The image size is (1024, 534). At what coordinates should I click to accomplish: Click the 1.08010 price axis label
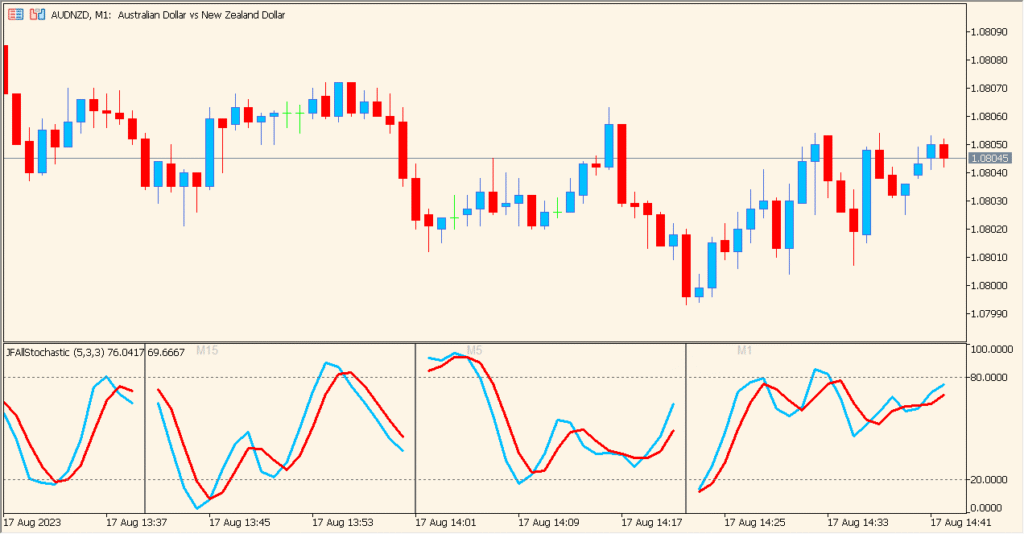[x=989, y=257]
